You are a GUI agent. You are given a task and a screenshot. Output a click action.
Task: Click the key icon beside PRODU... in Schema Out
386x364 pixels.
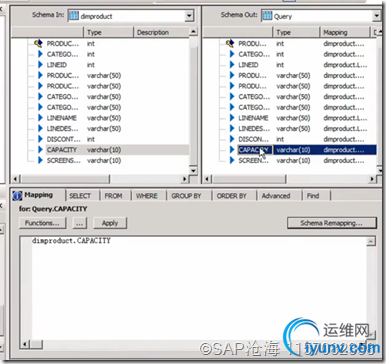[230, 43]
